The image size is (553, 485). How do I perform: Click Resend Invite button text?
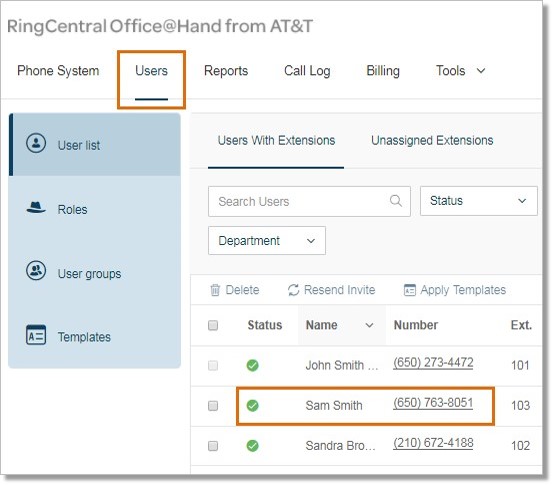click(340, 290)
